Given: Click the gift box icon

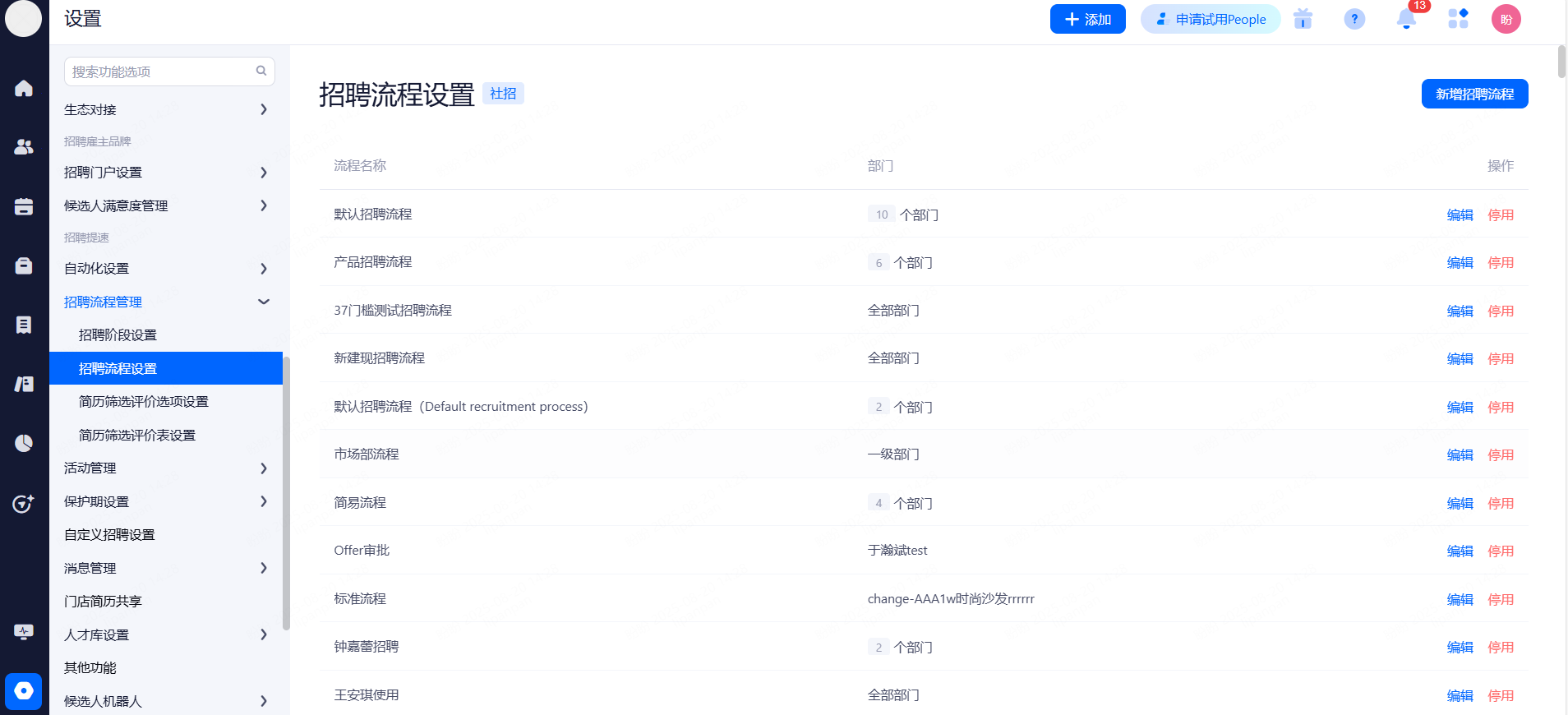Looking at the screenshot, I should (x=1303, y=19).
